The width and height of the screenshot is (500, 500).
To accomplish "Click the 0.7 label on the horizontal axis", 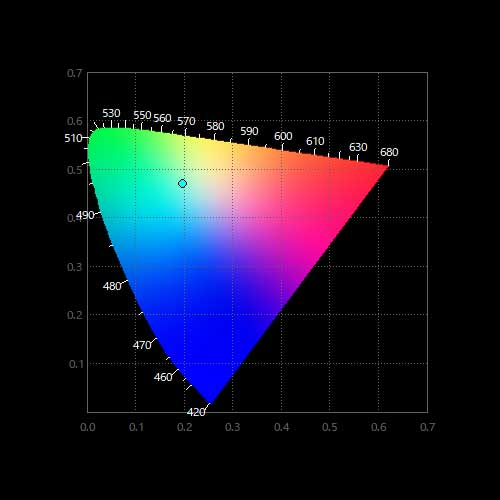I will pyautogui.click(x=427, y=427).
